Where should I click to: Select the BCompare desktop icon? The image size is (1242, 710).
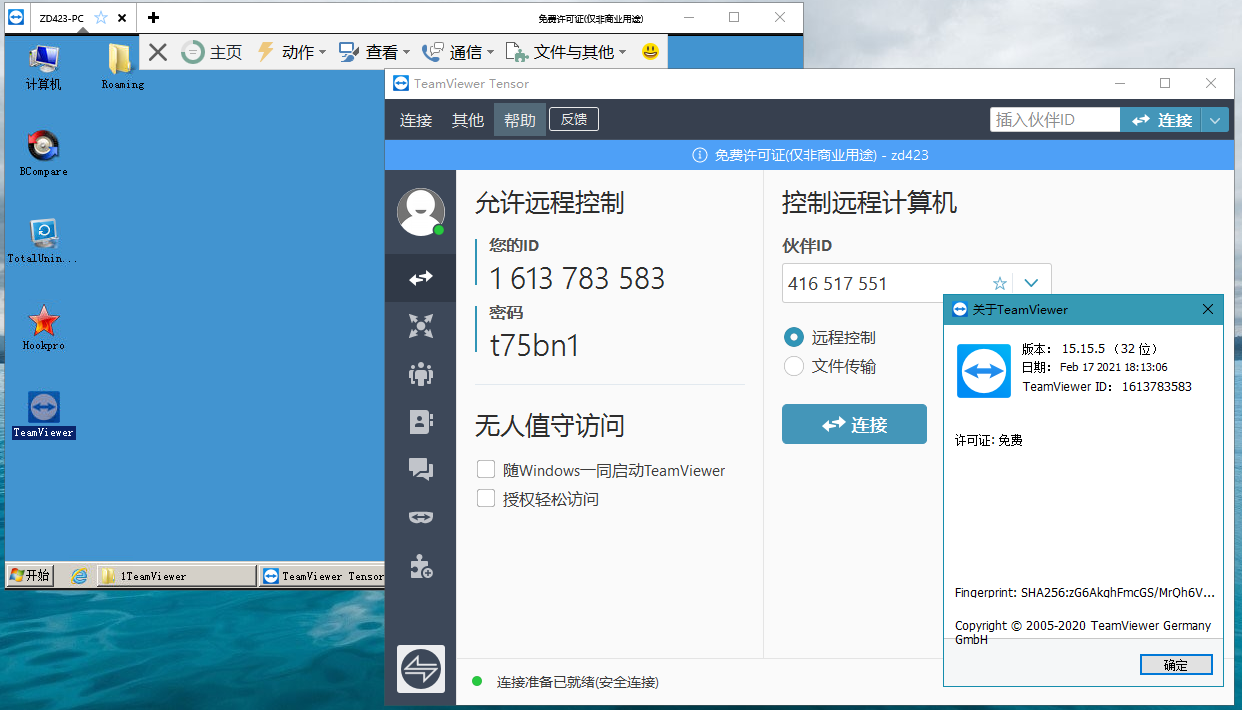(x=43, y=154)
